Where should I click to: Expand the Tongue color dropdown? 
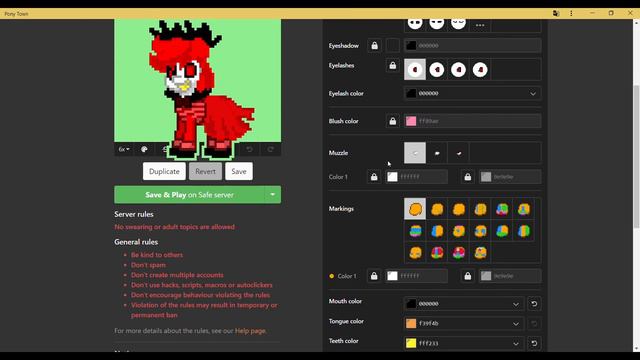click(x=516, y=324)
